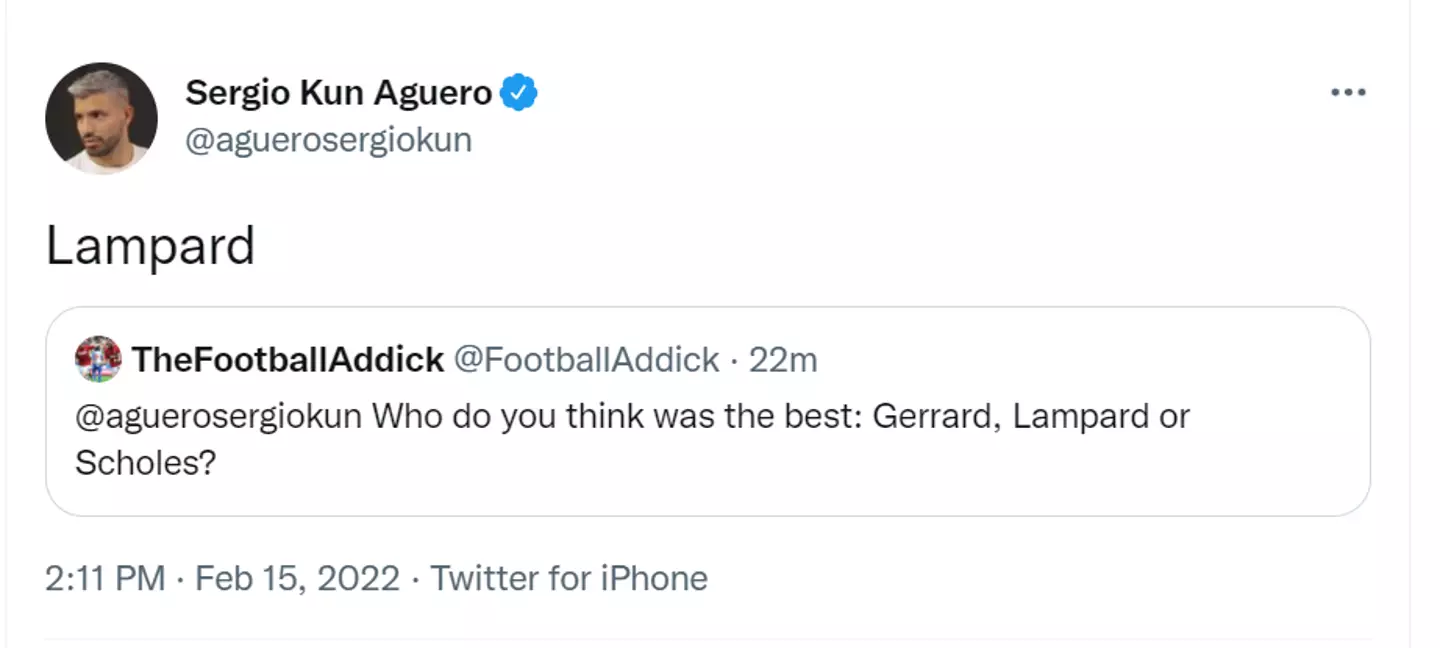
Task: Click Sergio Kun Aguero's profile avatar
Action: click(101, 118)
